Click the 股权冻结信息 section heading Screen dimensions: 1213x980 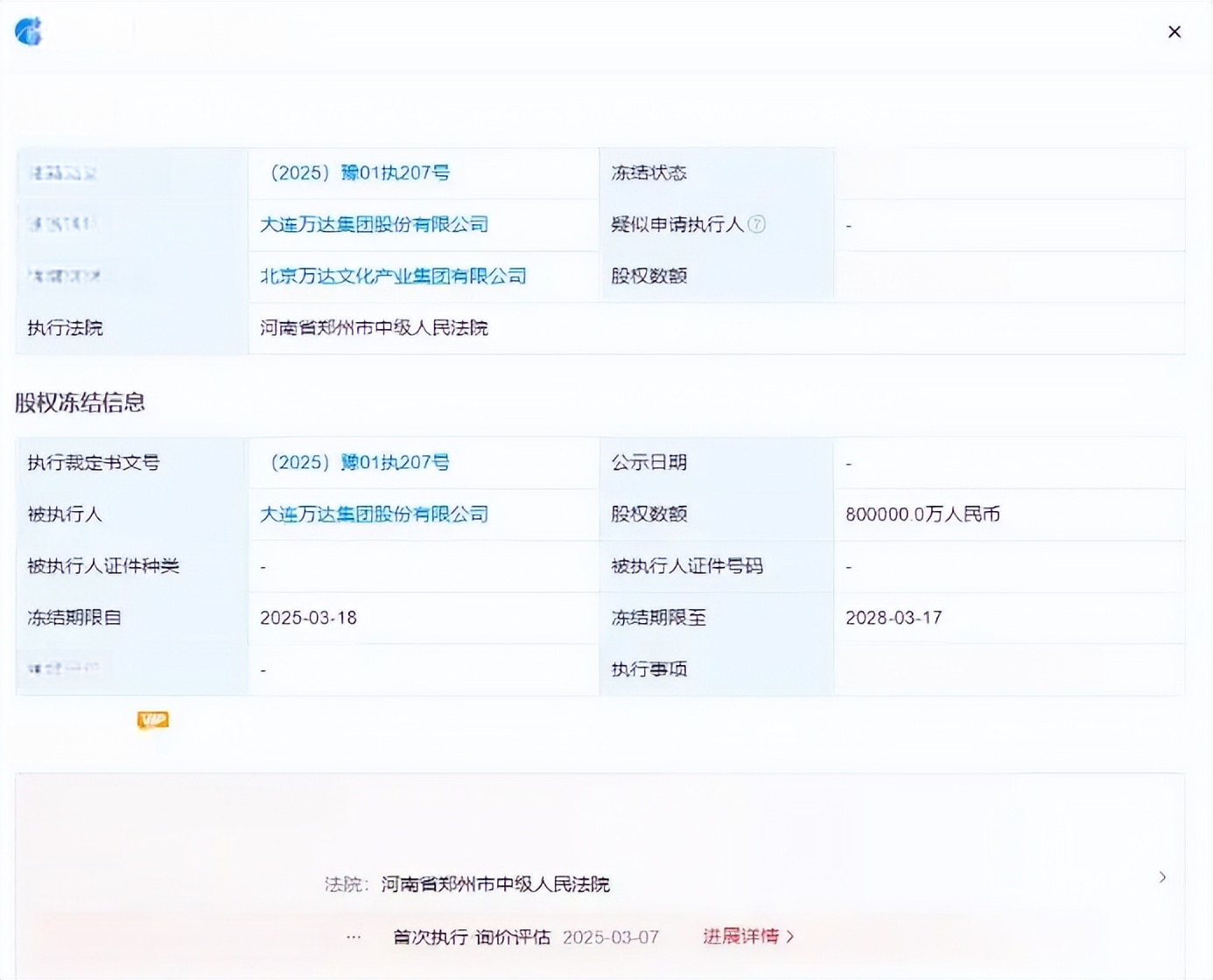click(81, 402)
